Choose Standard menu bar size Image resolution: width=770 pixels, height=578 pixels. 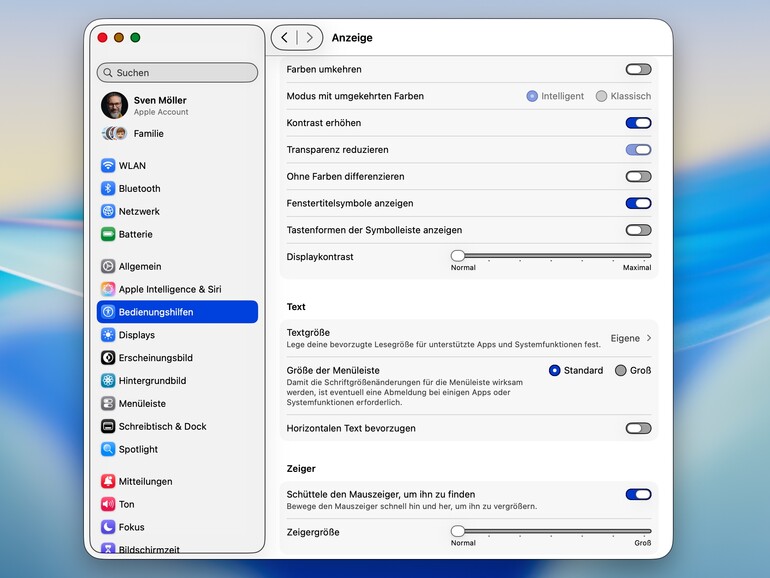554,370
